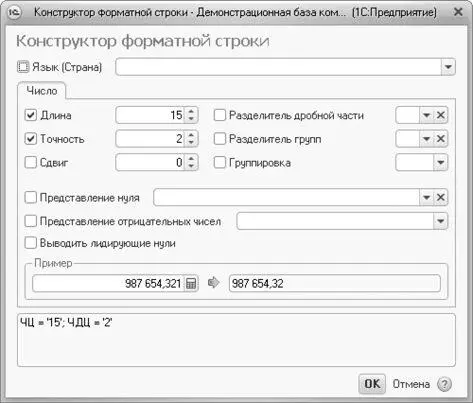Viewport: 473px width, 403px height.
Task: Decrease Точность value with down spinner arrow
Action: [191, 142]
